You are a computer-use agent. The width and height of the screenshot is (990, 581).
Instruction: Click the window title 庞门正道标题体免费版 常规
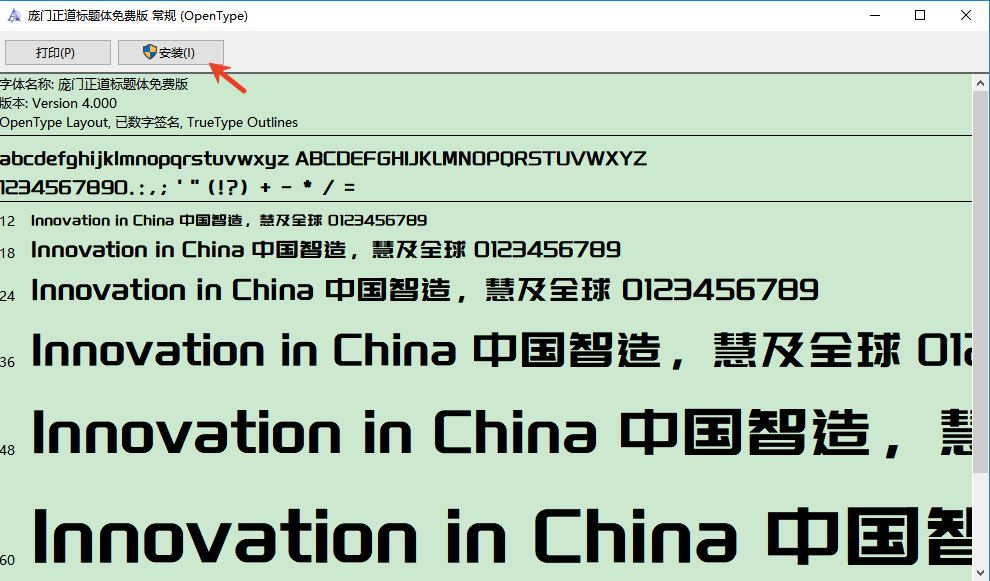(138, 16)
